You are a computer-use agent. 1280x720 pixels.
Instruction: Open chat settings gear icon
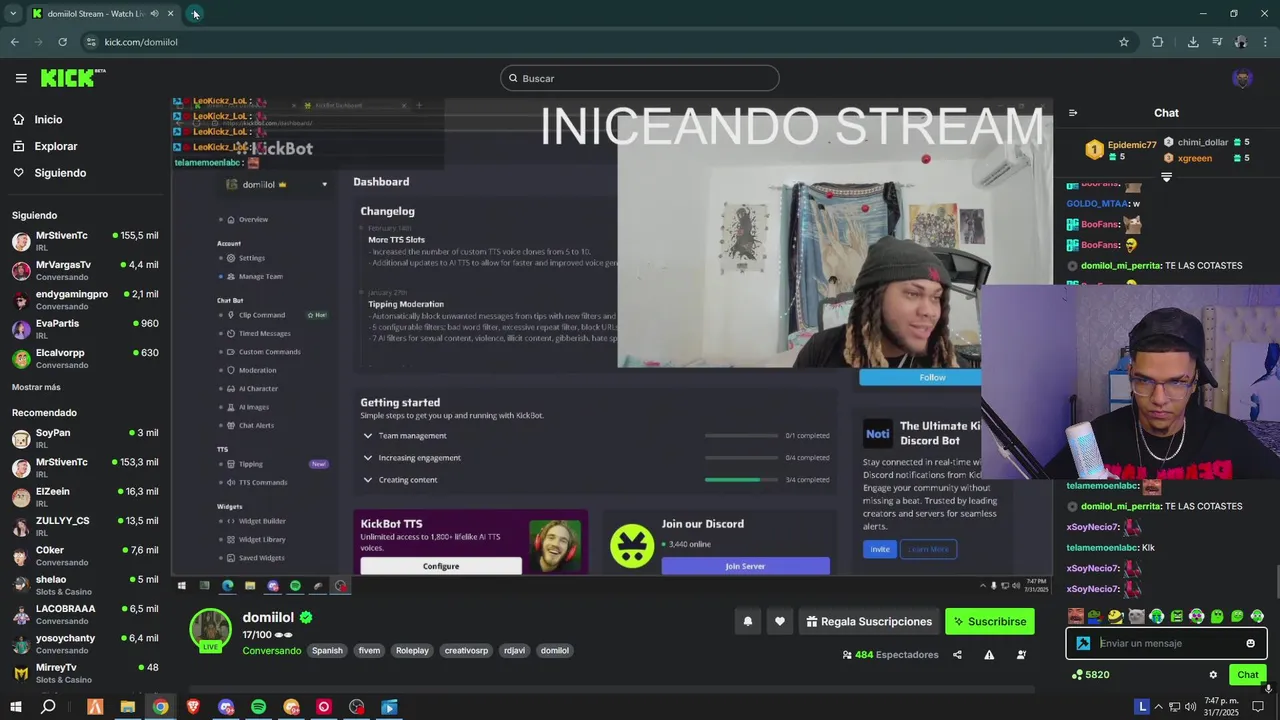tap(1213, 675)
